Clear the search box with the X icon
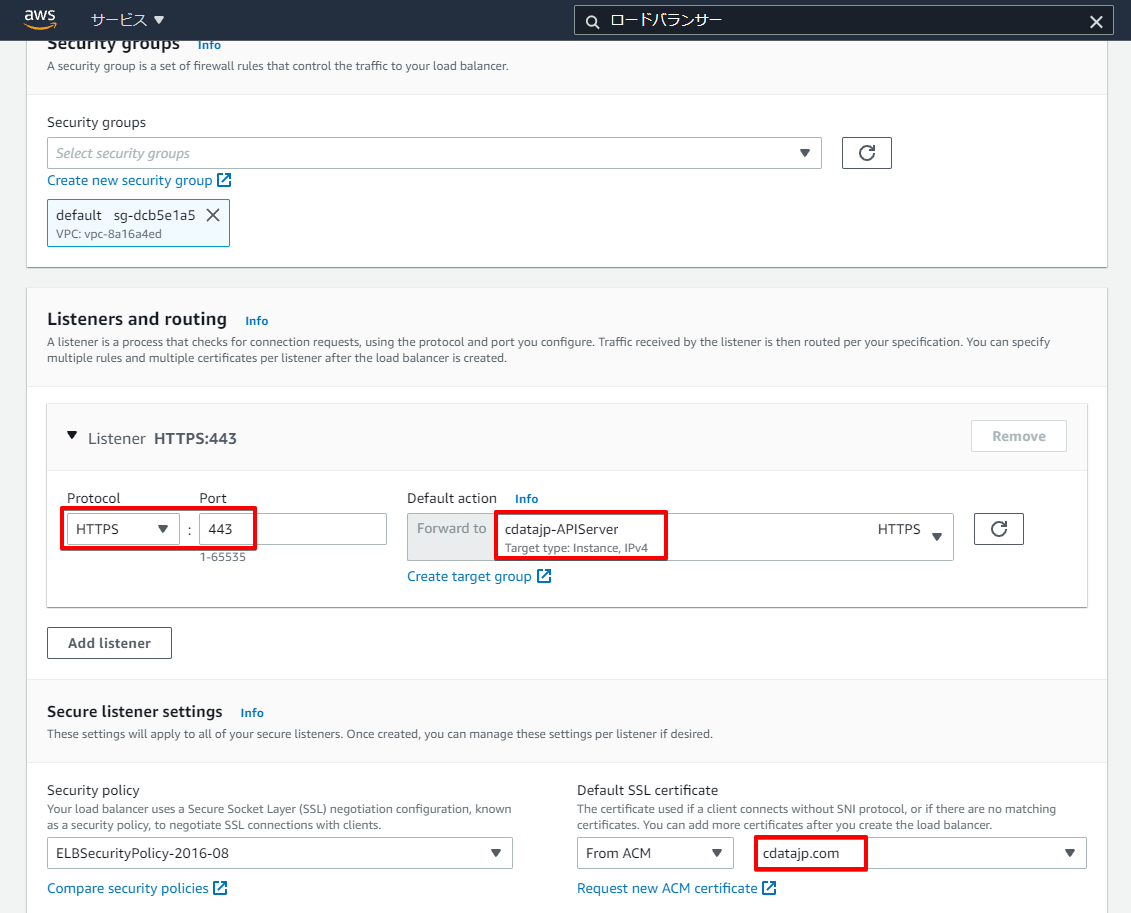 coord(1096,22)
